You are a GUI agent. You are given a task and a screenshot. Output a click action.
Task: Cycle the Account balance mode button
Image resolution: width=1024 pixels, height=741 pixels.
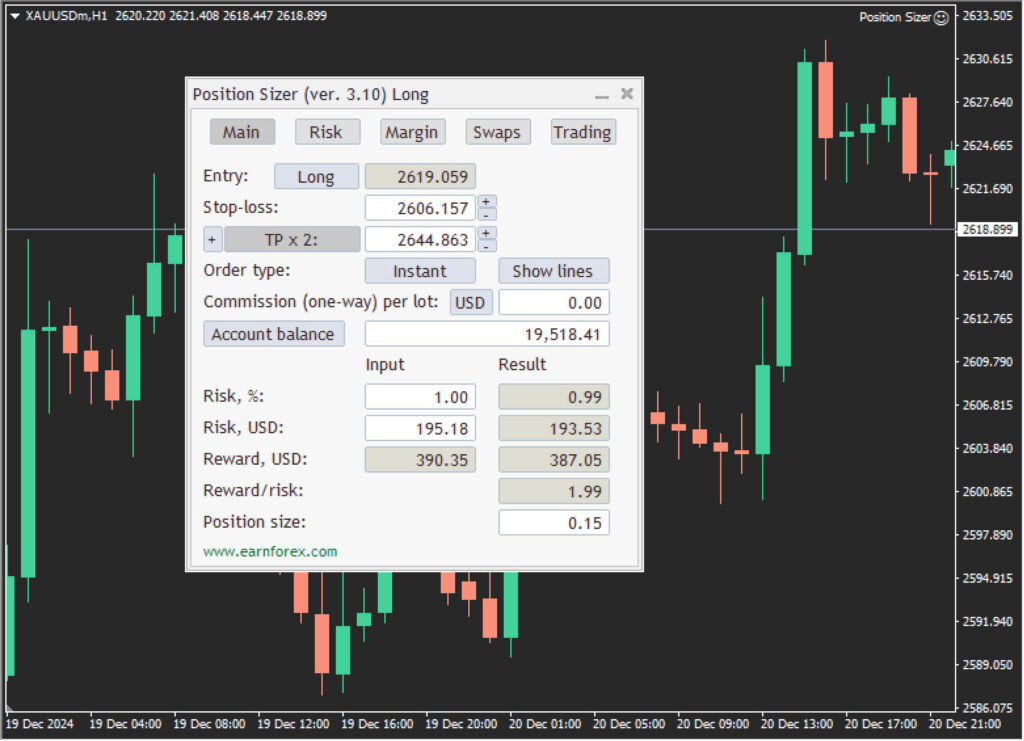(273, 334)
